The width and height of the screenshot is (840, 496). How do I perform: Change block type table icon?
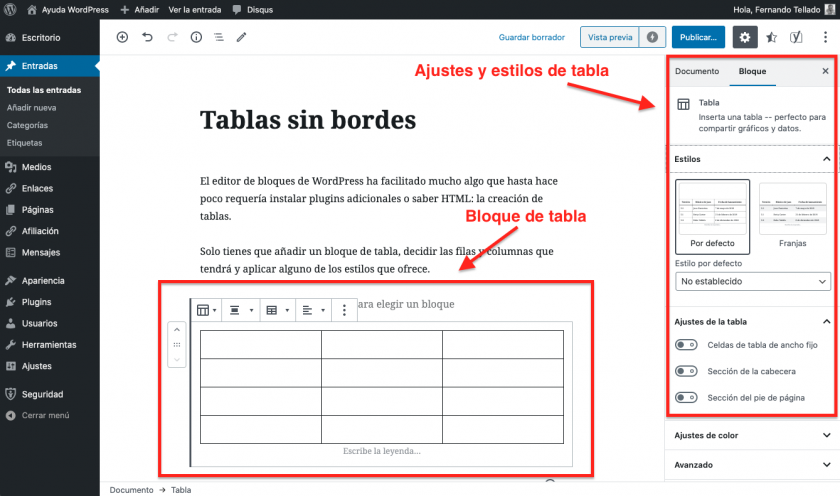coord(206,310)
